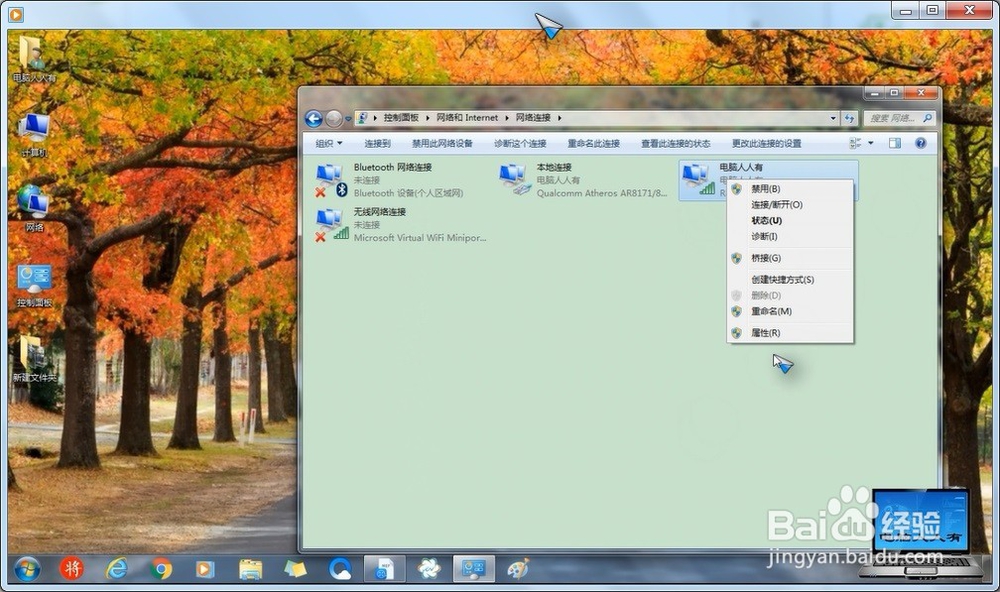Open the 组织 dropdown menu
Image resolution: width=1000 pixels, height=592 pixels.
[328, 144]
